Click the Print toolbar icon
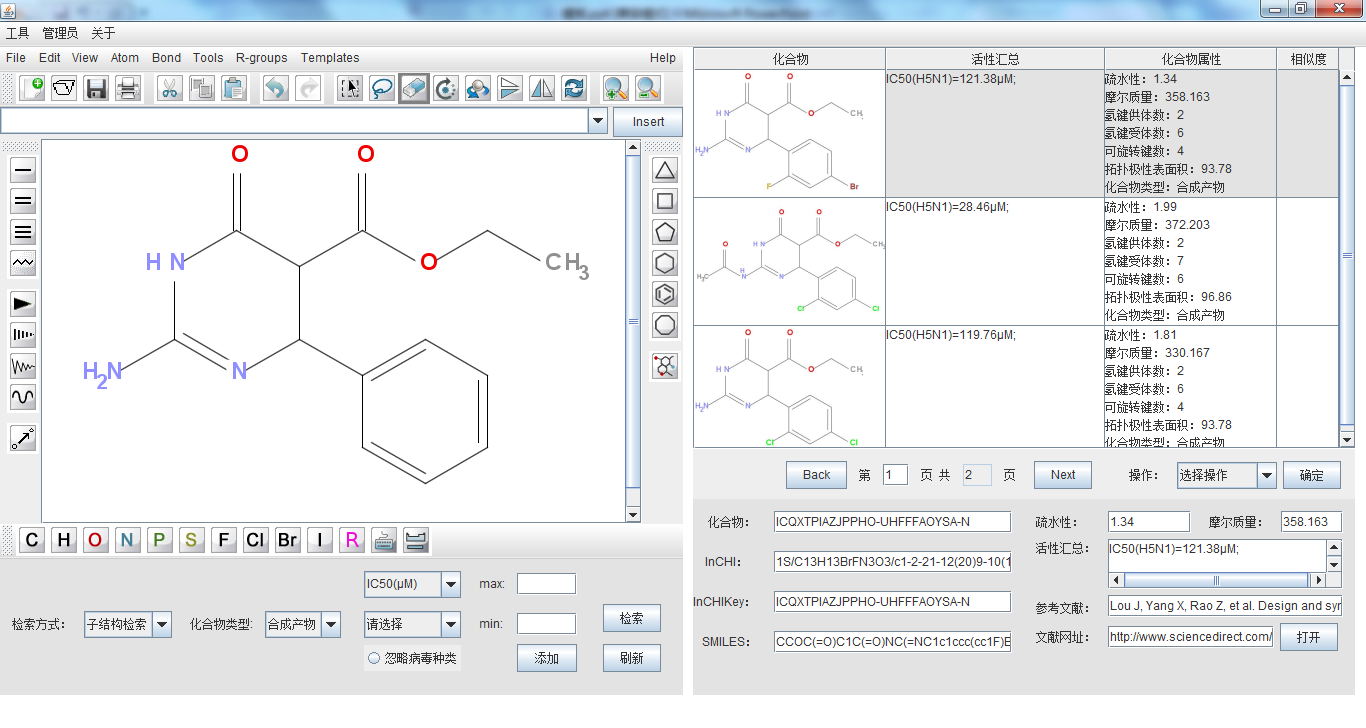Screen dimensions: 1366x728 128,88
